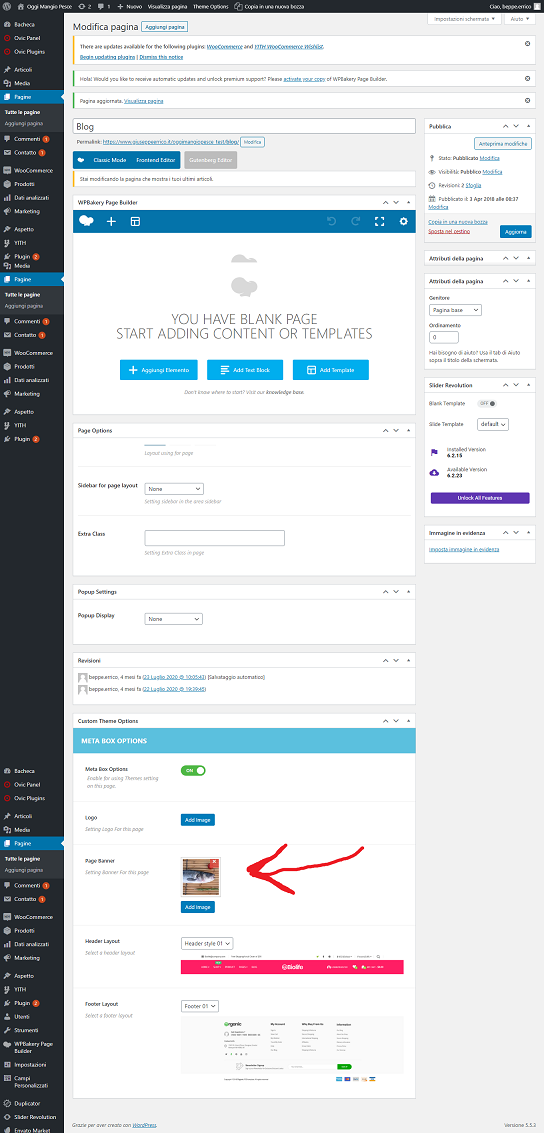Click the Imposta immagine in evidenza link
This screenshot has width=544, height=1133.
(464, 549)
